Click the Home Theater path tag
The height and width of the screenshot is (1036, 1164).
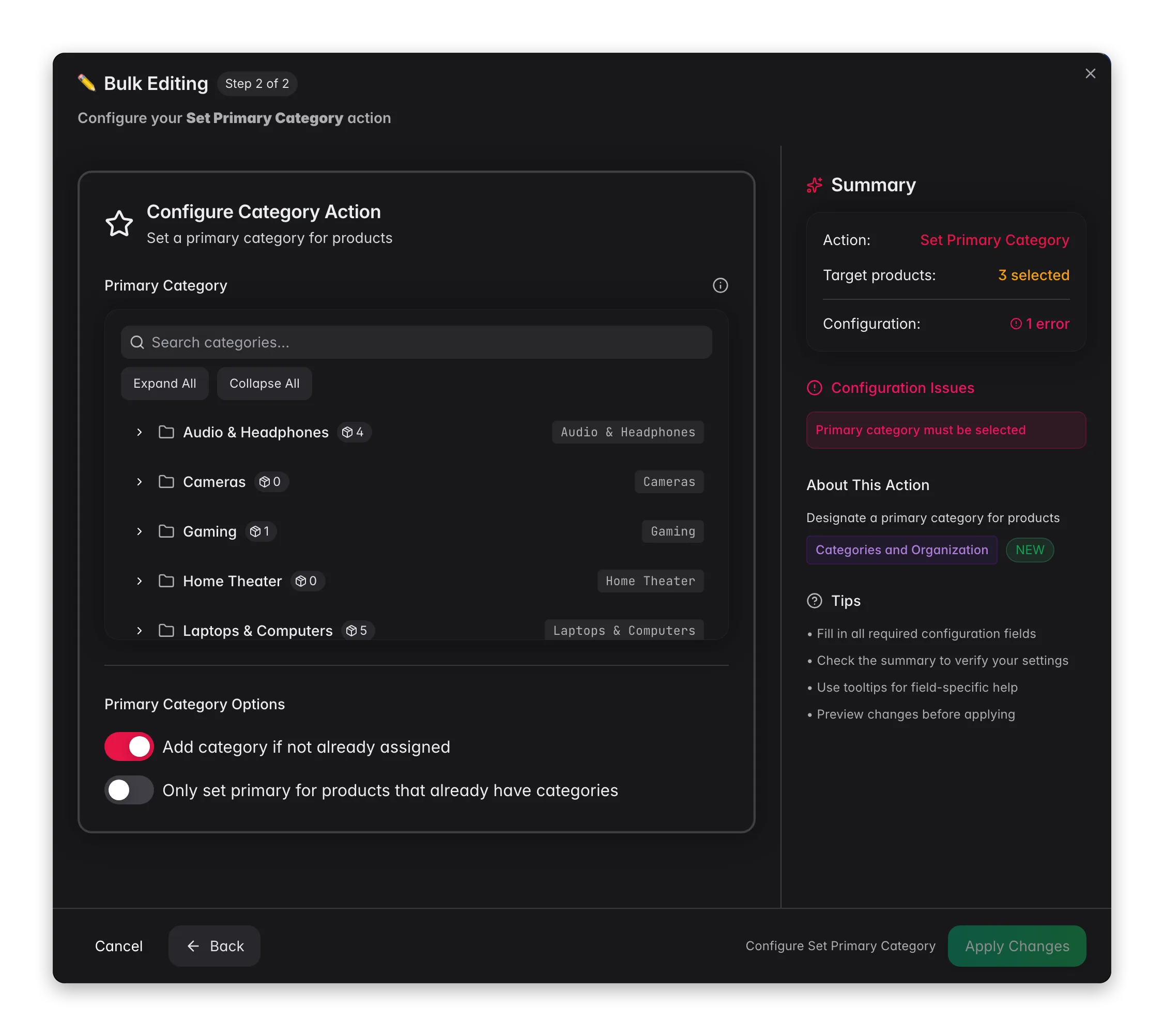pos(650,581)
